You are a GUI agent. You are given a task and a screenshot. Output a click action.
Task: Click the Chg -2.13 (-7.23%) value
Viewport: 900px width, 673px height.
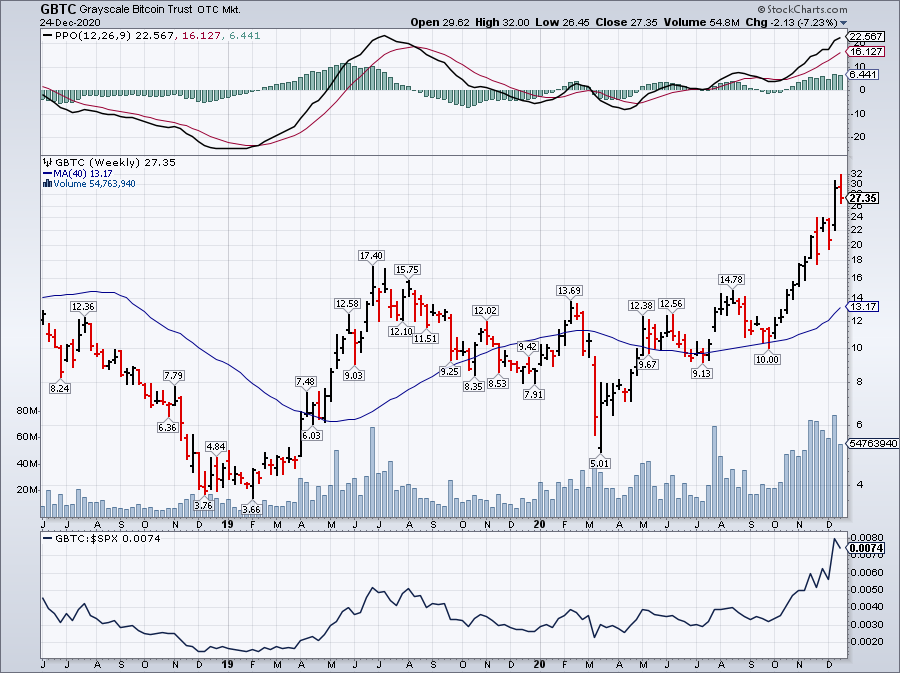(792, 22)
